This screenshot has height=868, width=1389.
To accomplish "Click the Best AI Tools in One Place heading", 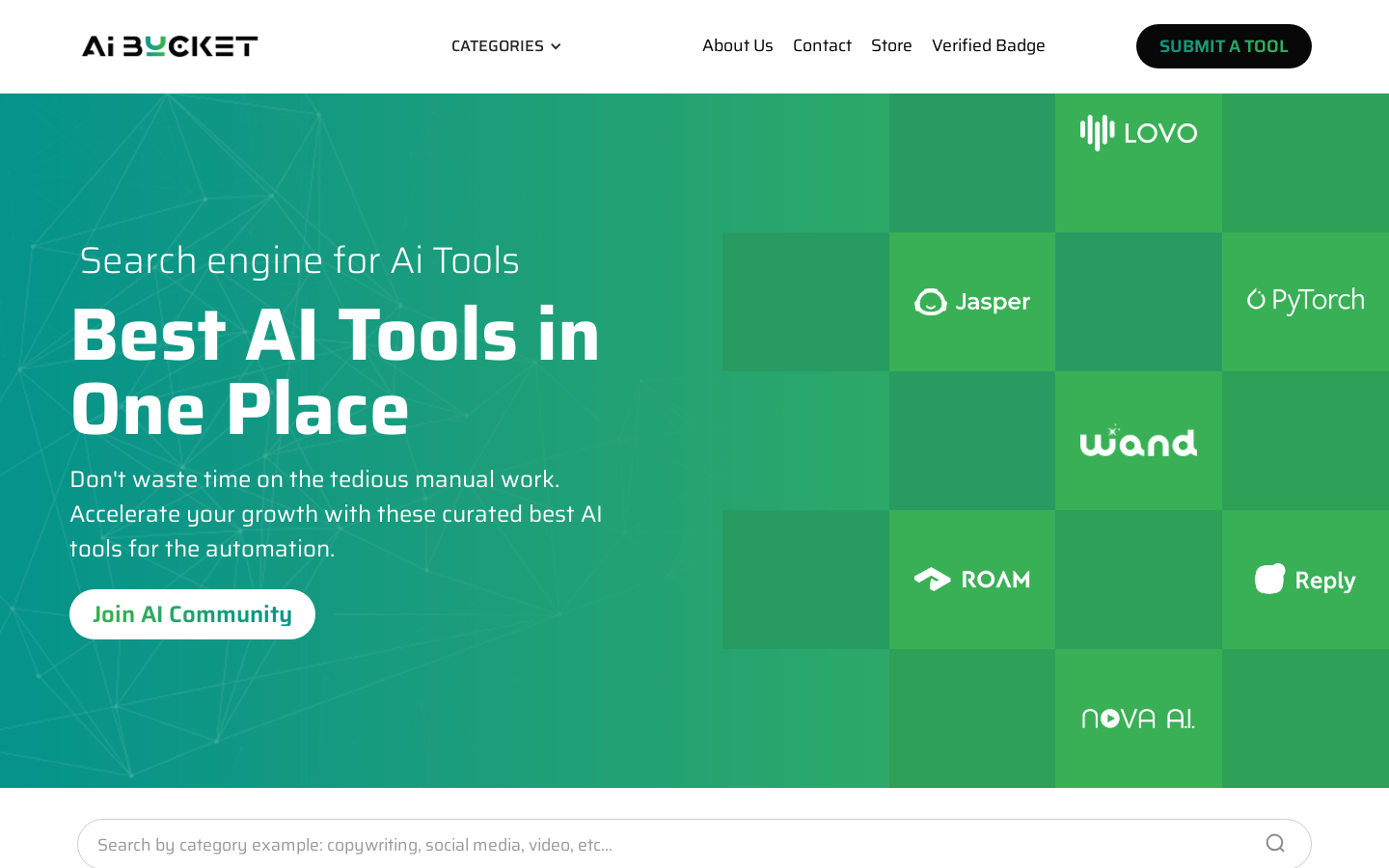I will click(x=335, y=371).
